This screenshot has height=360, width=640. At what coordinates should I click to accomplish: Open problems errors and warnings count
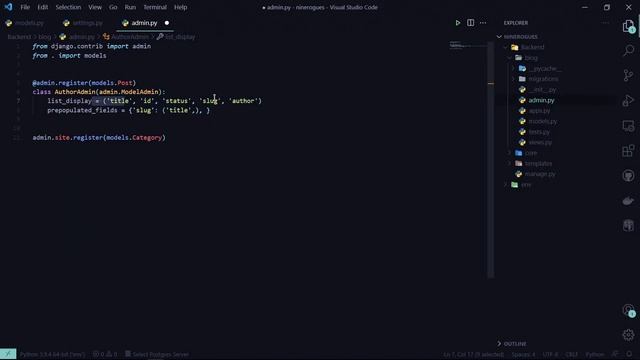pos(105,354)
